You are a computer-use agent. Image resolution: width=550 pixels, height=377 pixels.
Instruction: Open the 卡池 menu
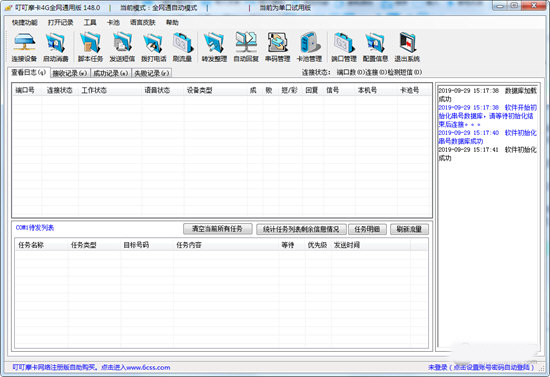click(x=113, y=22)
